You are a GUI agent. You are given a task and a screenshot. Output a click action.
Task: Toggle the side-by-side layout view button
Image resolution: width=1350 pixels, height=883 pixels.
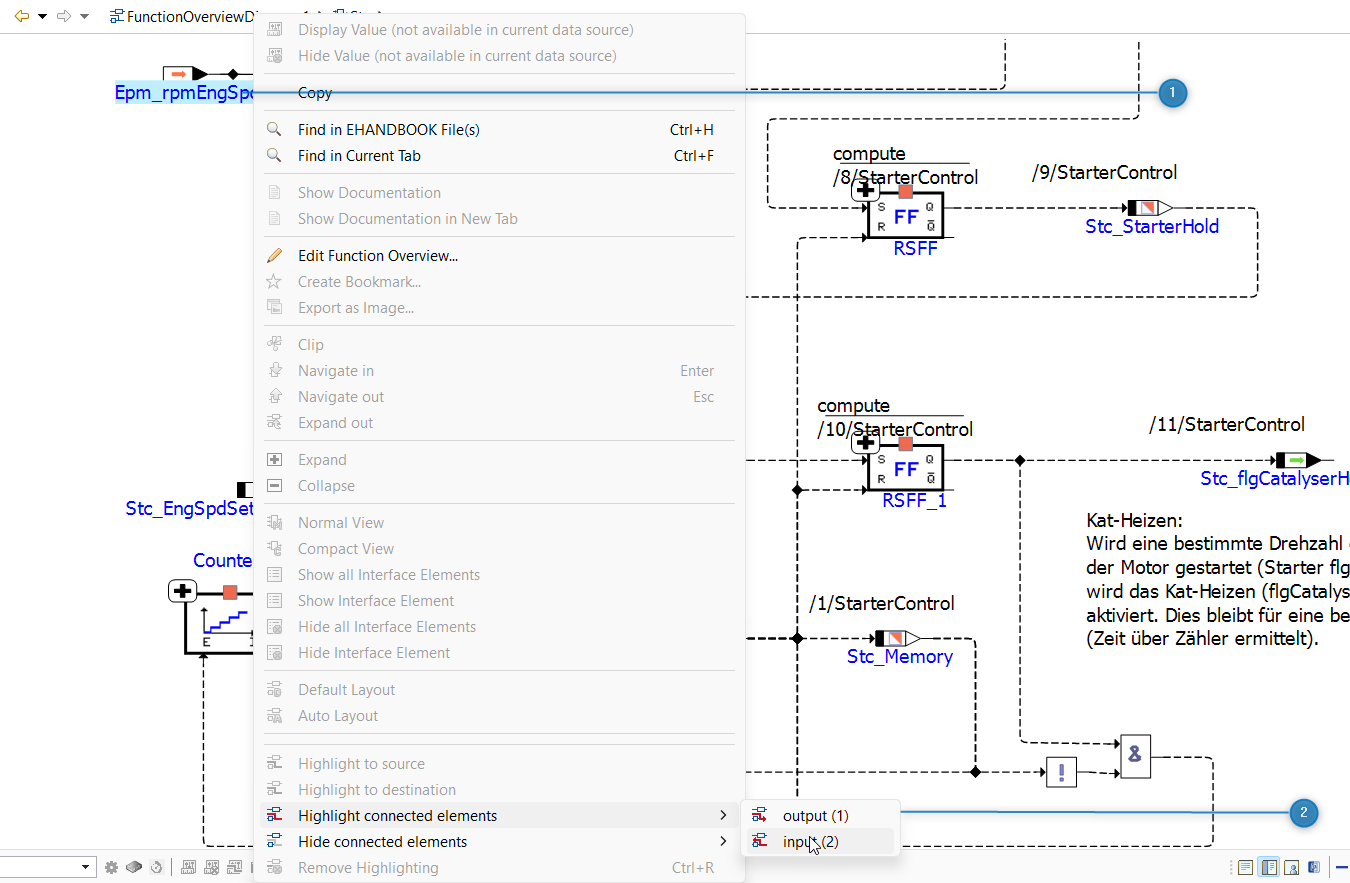(x=1268, y=867)
